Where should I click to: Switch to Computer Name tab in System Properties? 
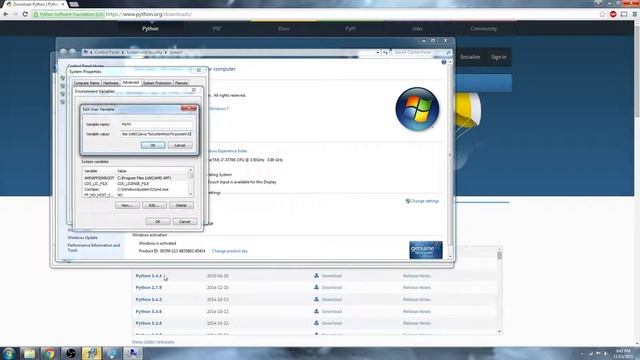pos(87,83)
